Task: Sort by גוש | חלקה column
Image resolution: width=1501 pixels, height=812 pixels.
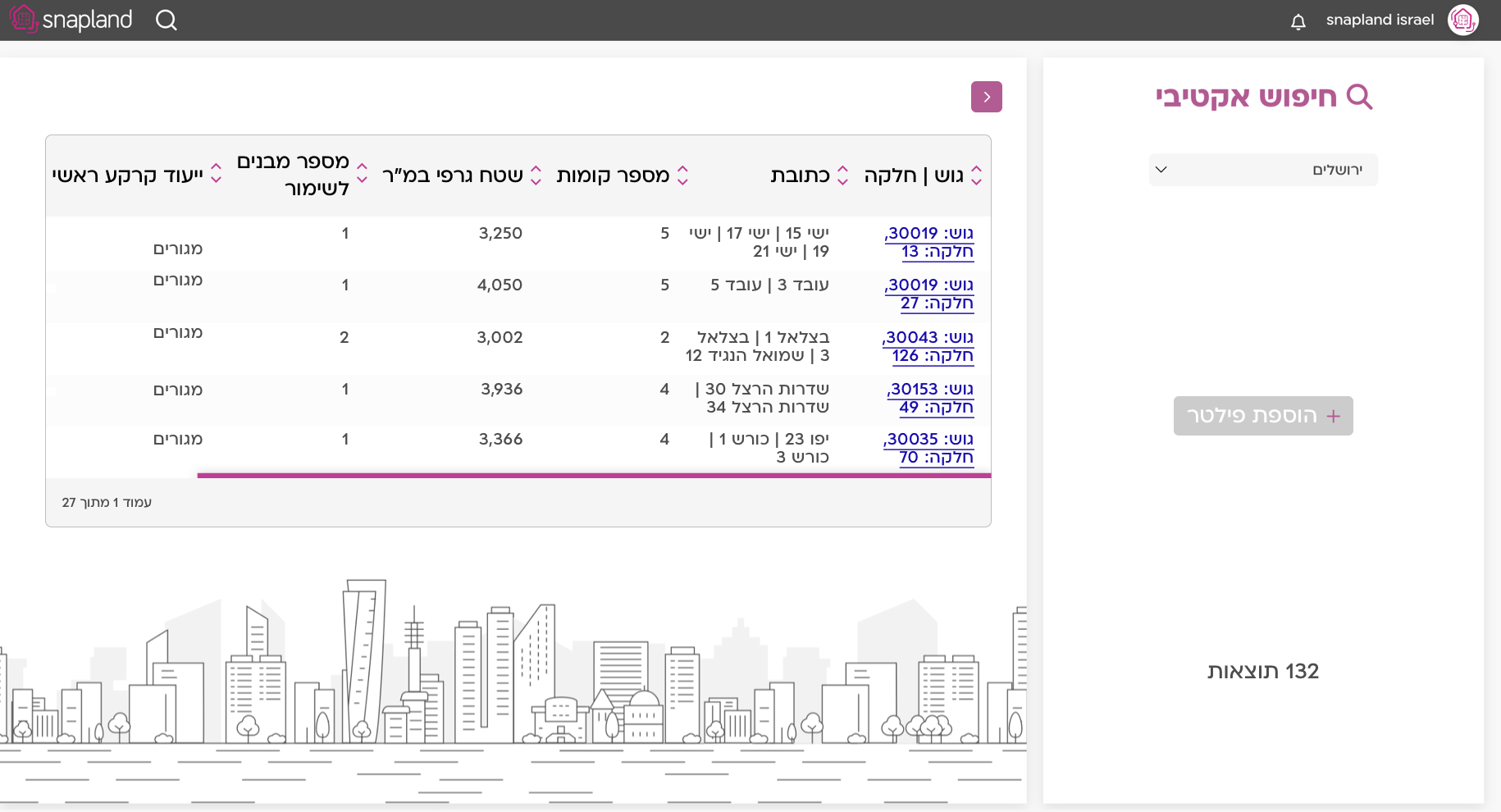Action: tap(976, 175)
